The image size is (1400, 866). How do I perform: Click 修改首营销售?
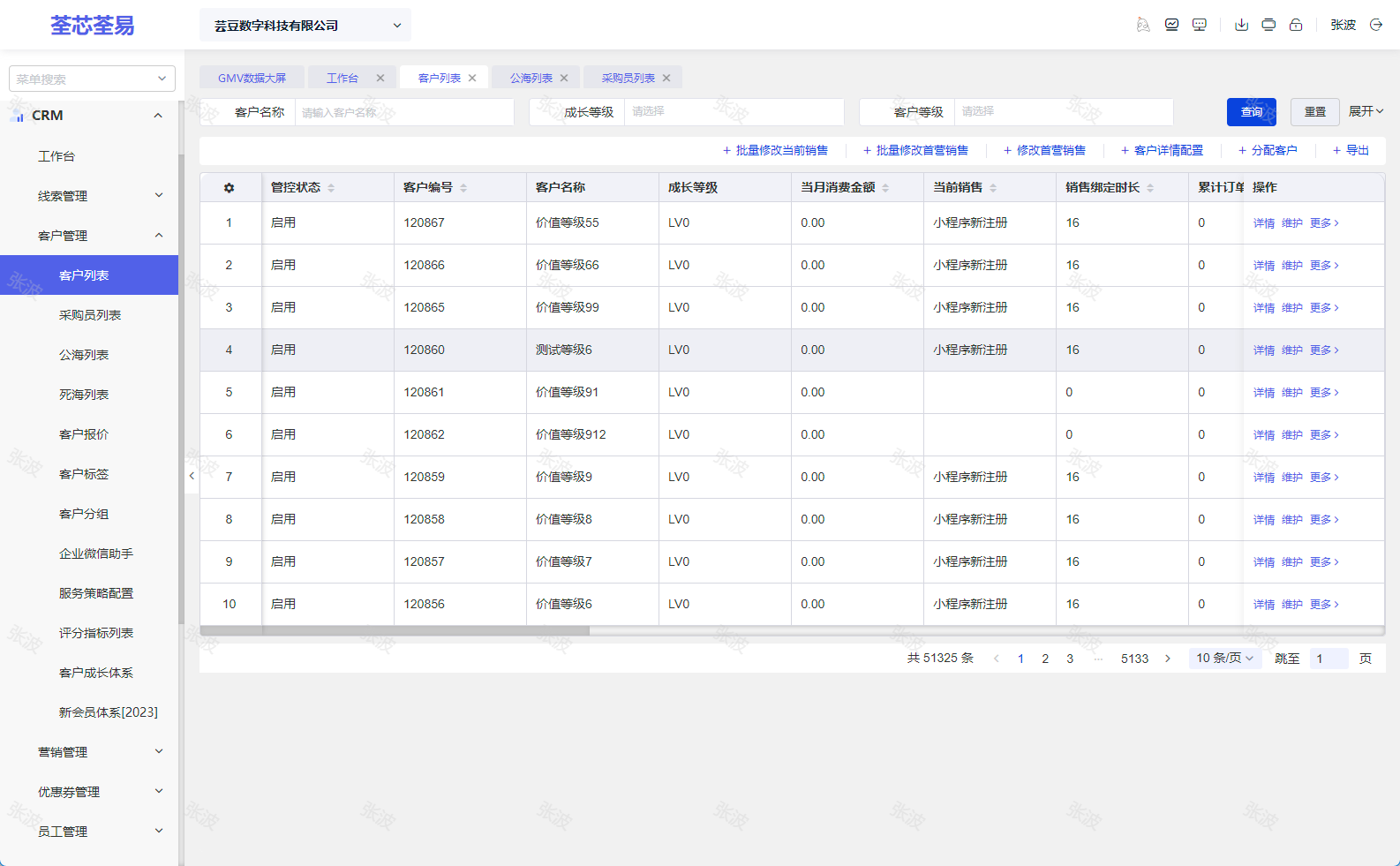[1044, 151]
